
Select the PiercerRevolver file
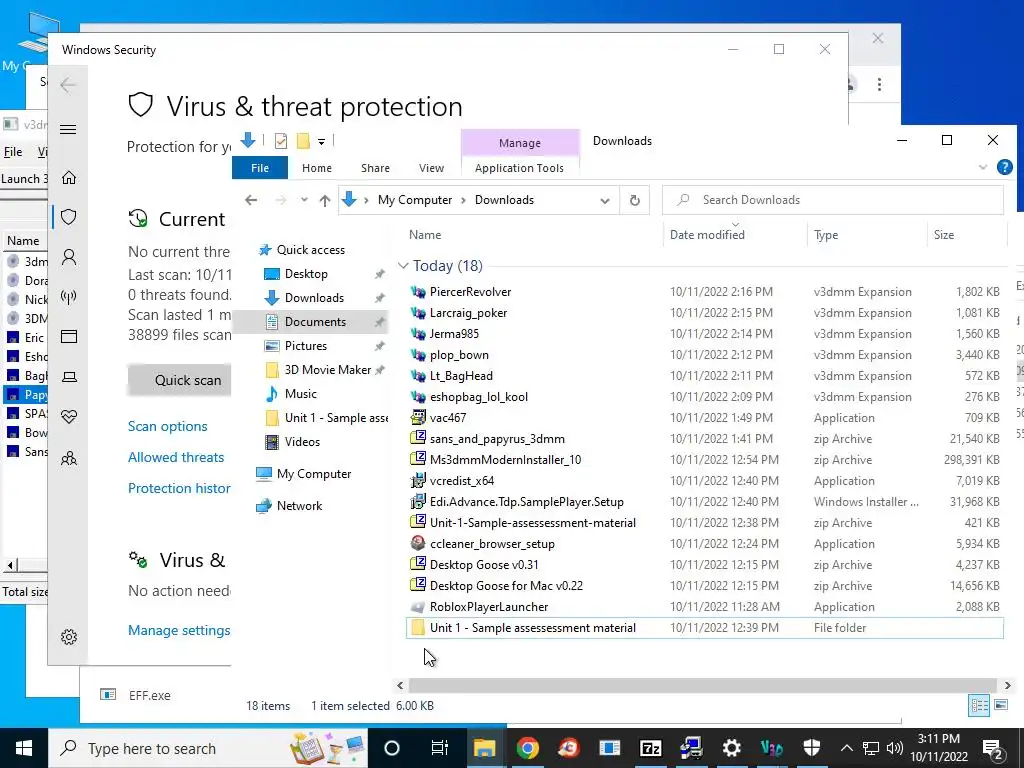(x=470, y=292)
